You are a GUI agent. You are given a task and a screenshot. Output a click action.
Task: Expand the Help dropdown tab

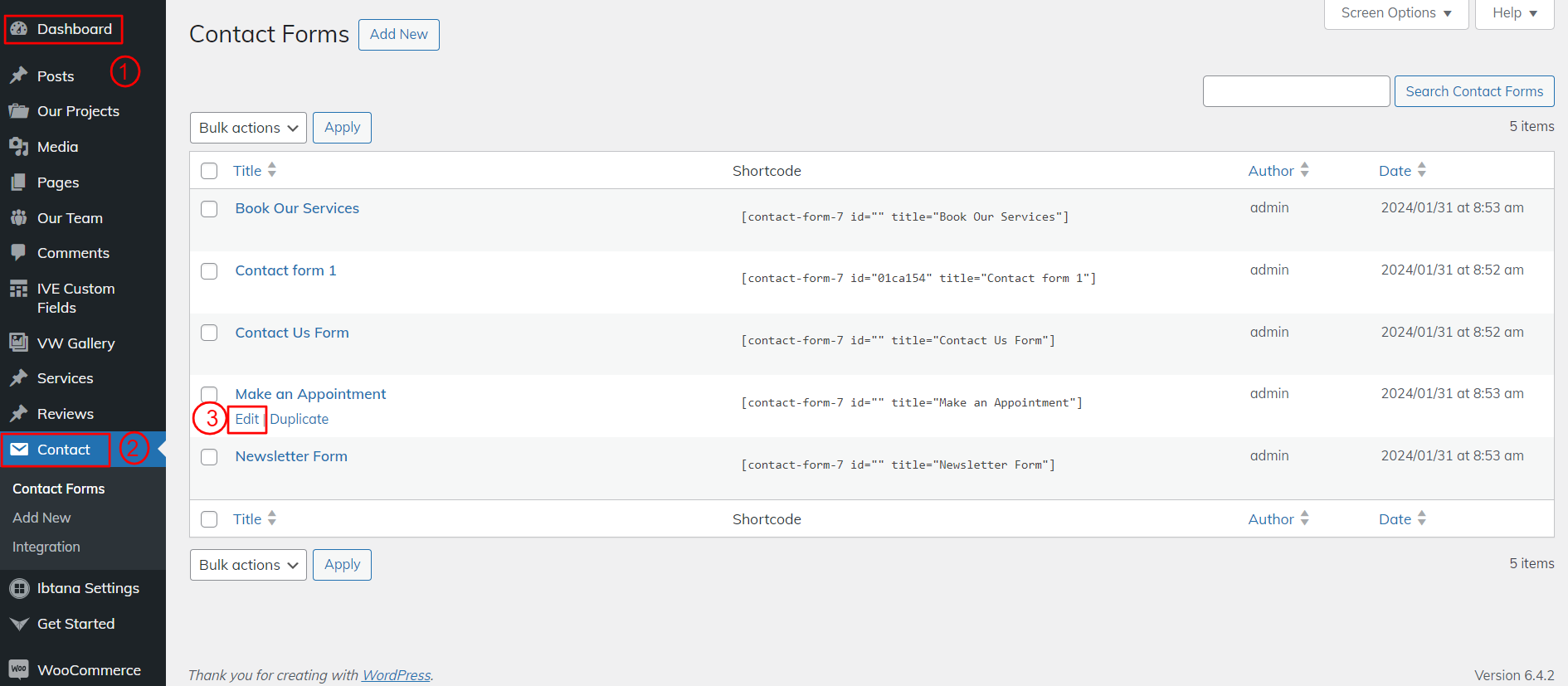click(1514, 13)
